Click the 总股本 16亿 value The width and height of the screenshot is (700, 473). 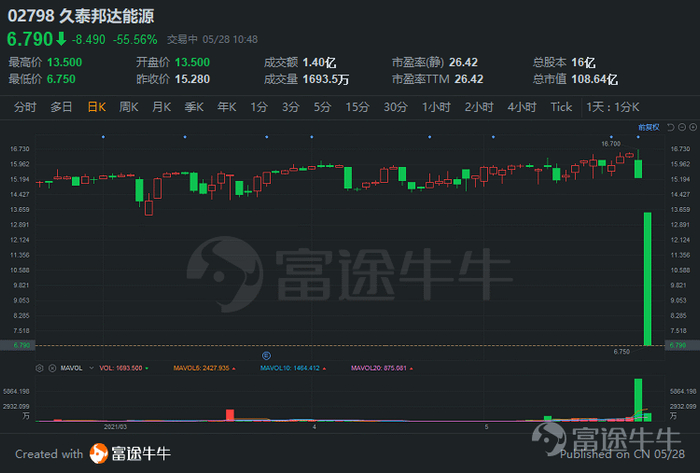tap(583, 62)
